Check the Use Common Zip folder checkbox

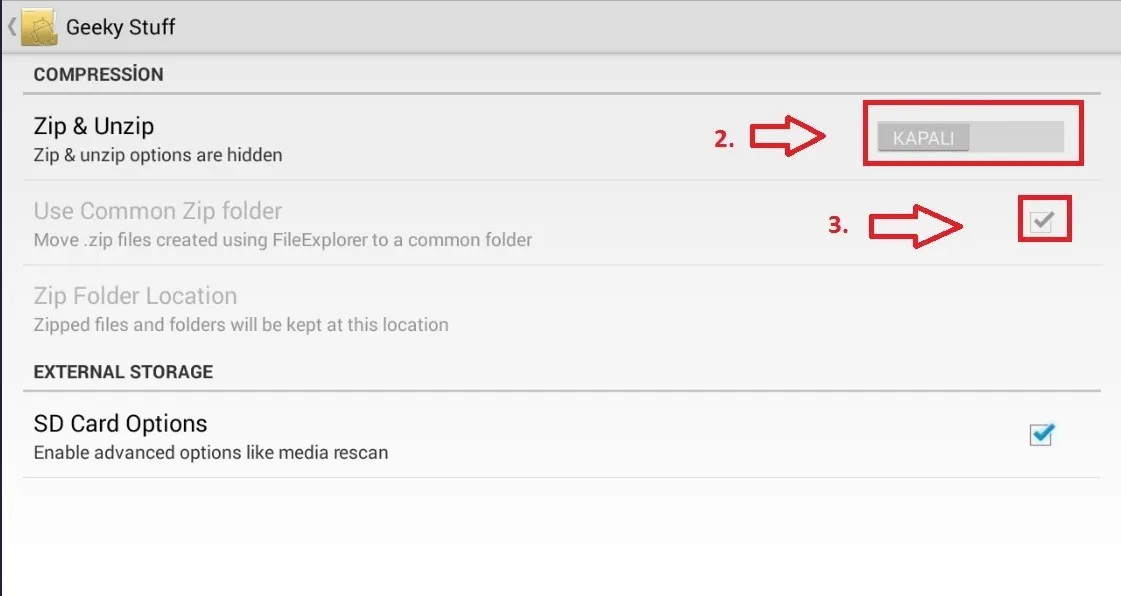[1042, 221]
